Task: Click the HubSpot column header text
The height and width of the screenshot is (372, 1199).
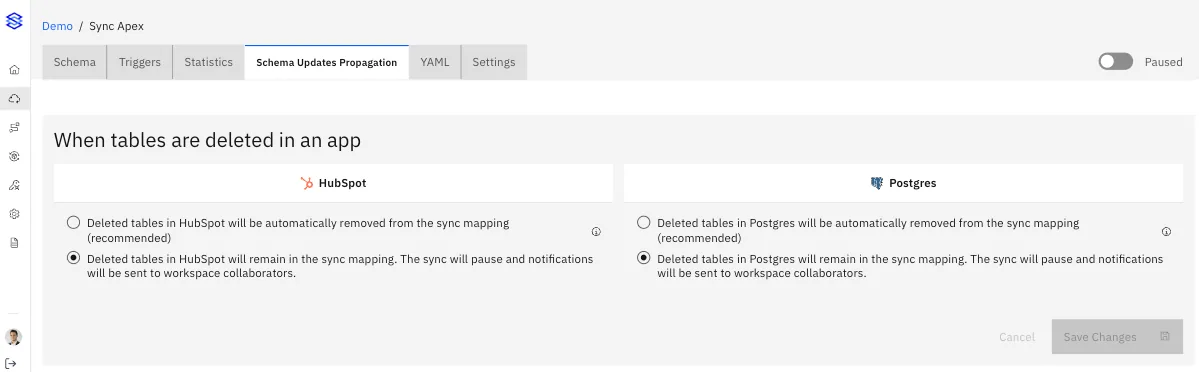Action: click(x=342, y=184)
